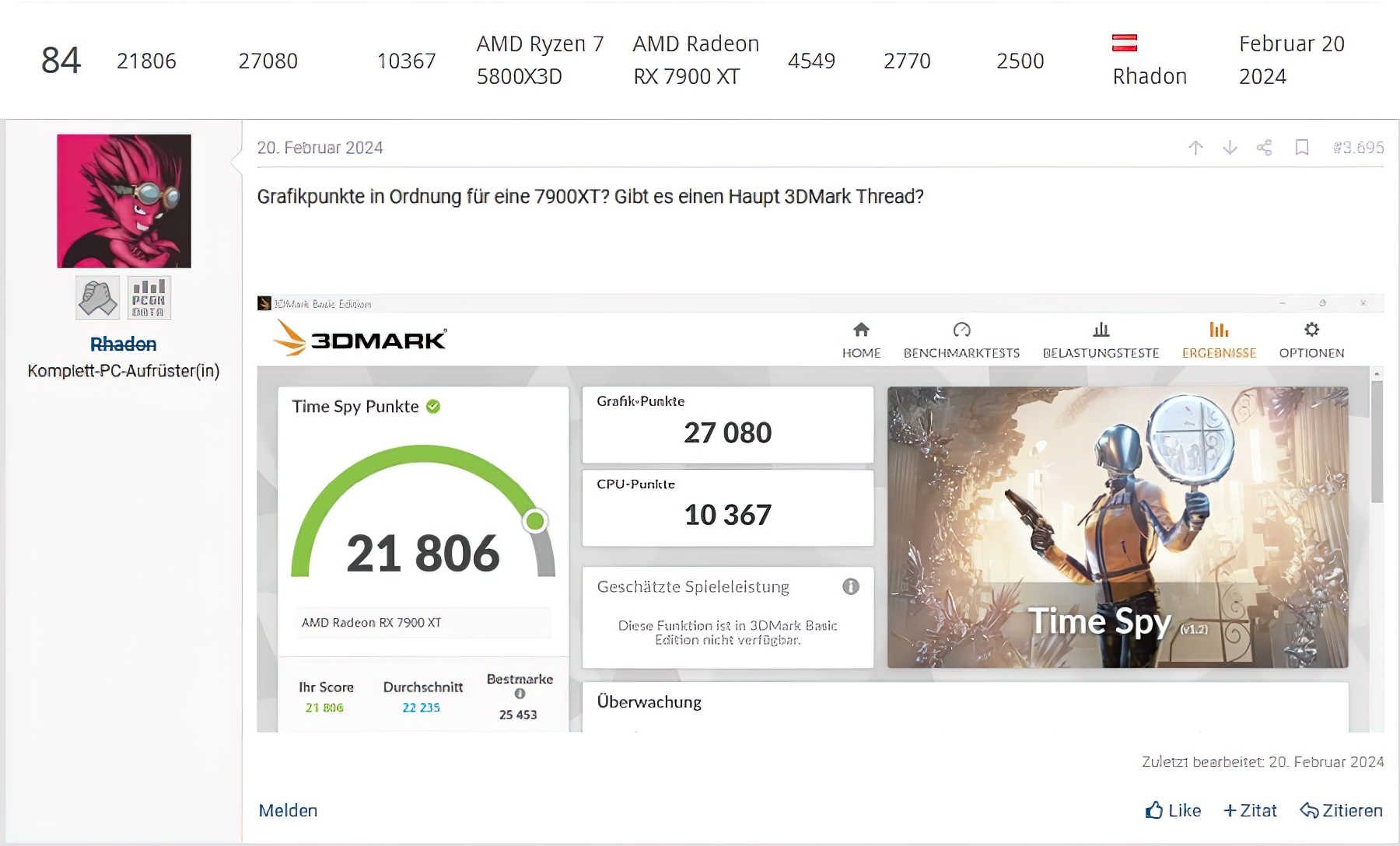Open the Benchmarktests tab
1400x846 pixels.
pyautogui.click(x=961, y=341)
